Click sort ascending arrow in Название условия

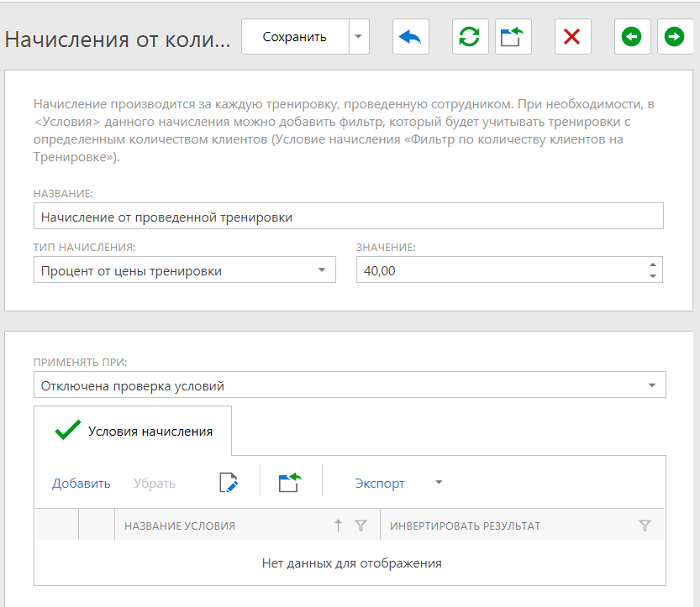(338, 525)
